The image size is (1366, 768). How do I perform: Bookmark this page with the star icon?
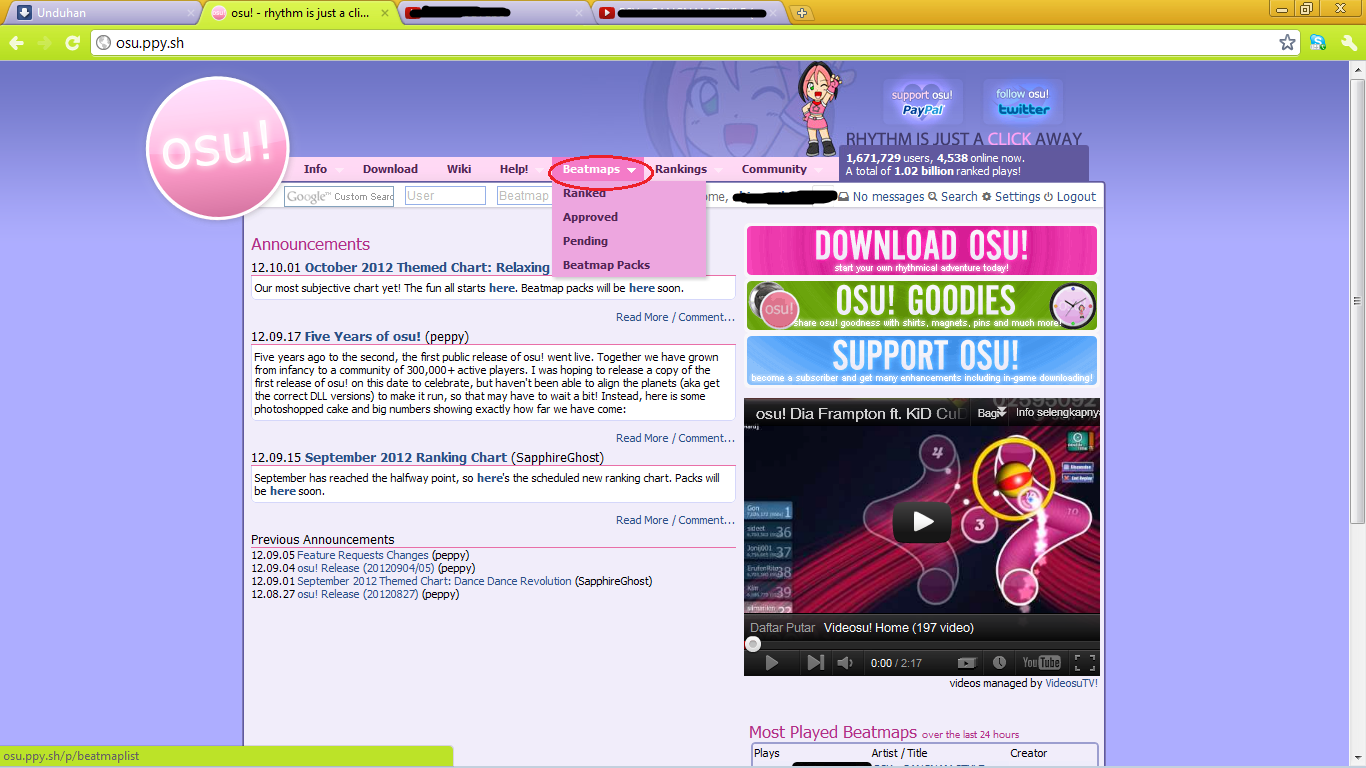pos(1287,43)
